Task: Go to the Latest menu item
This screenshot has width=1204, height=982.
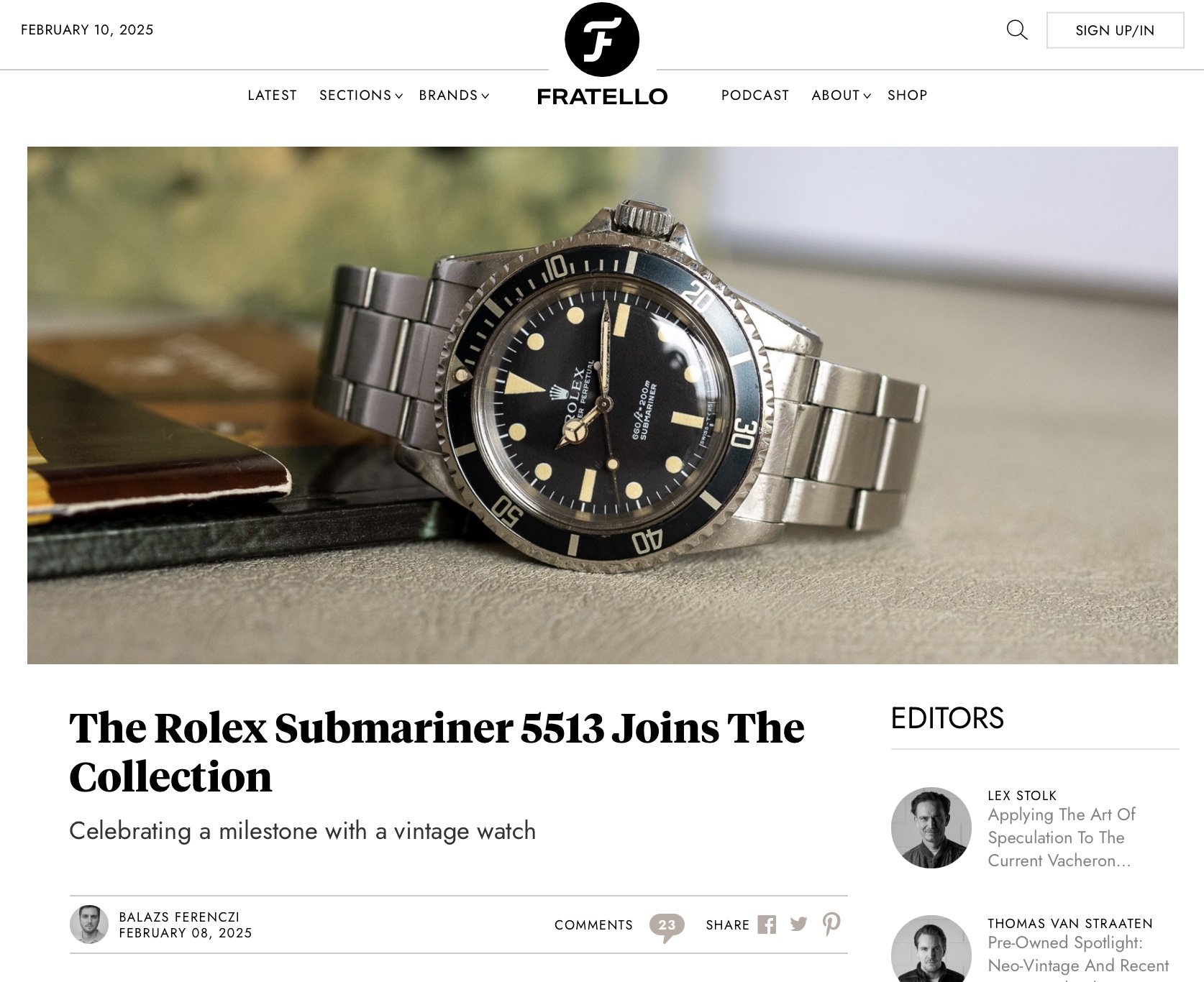Action: click(x=272, y=96)
